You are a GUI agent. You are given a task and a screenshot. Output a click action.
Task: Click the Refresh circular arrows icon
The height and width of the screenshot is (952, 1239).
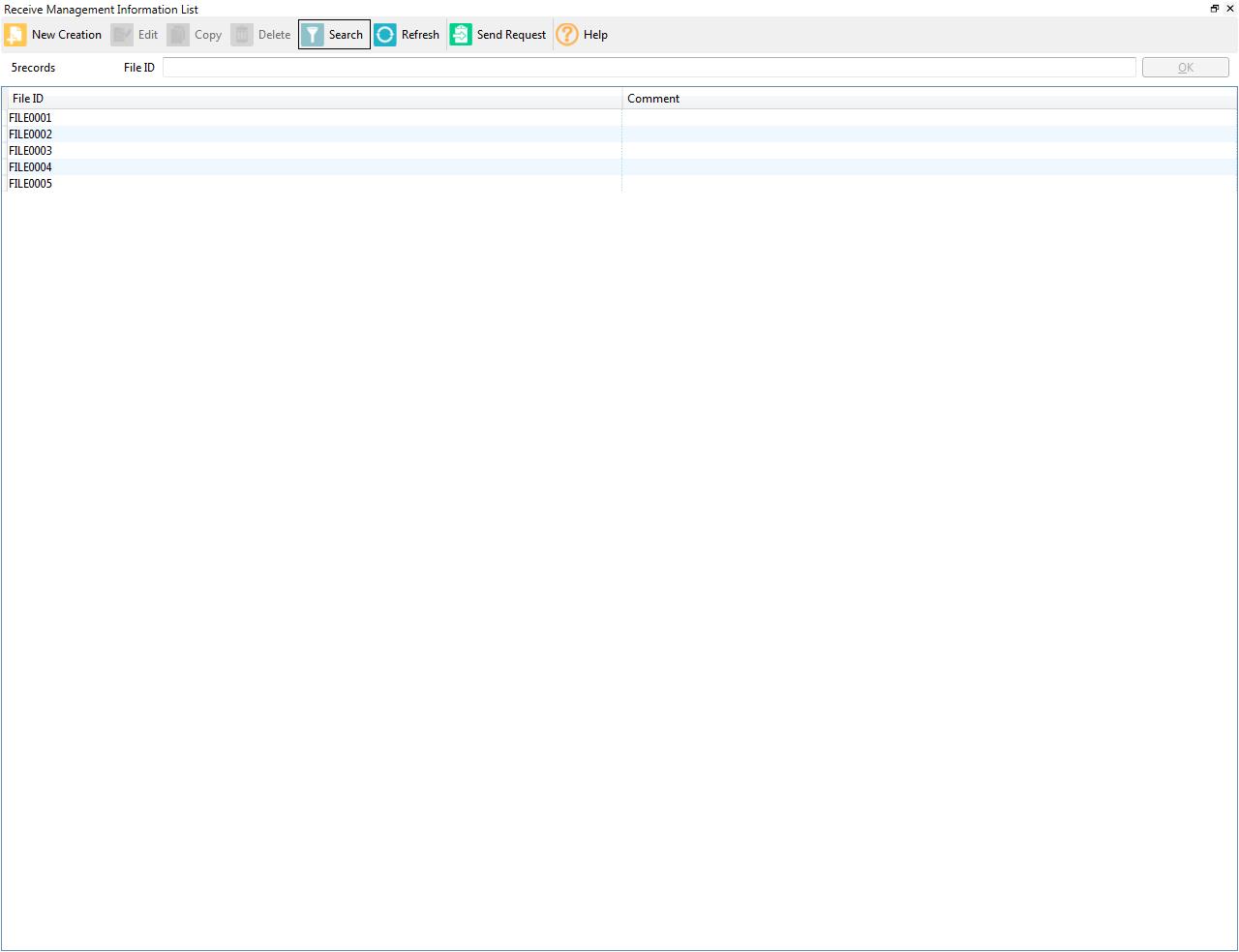(x=385, y=35)
